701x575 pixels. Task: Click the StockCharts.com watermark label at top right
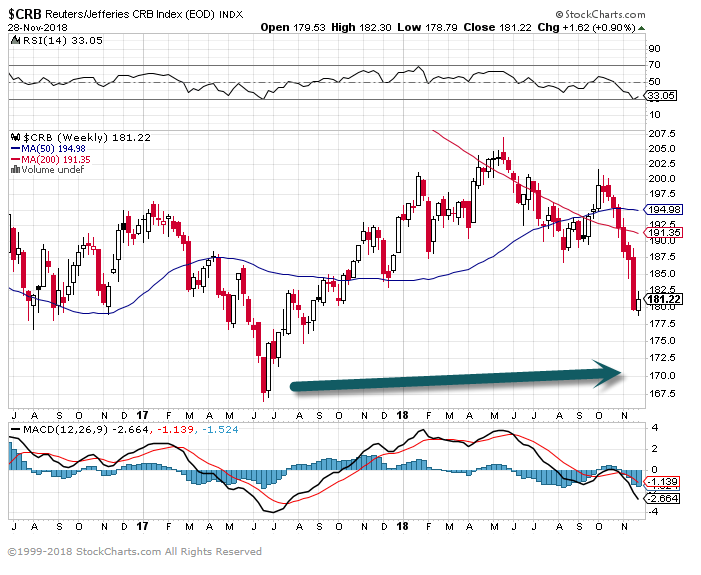point(600,14)
